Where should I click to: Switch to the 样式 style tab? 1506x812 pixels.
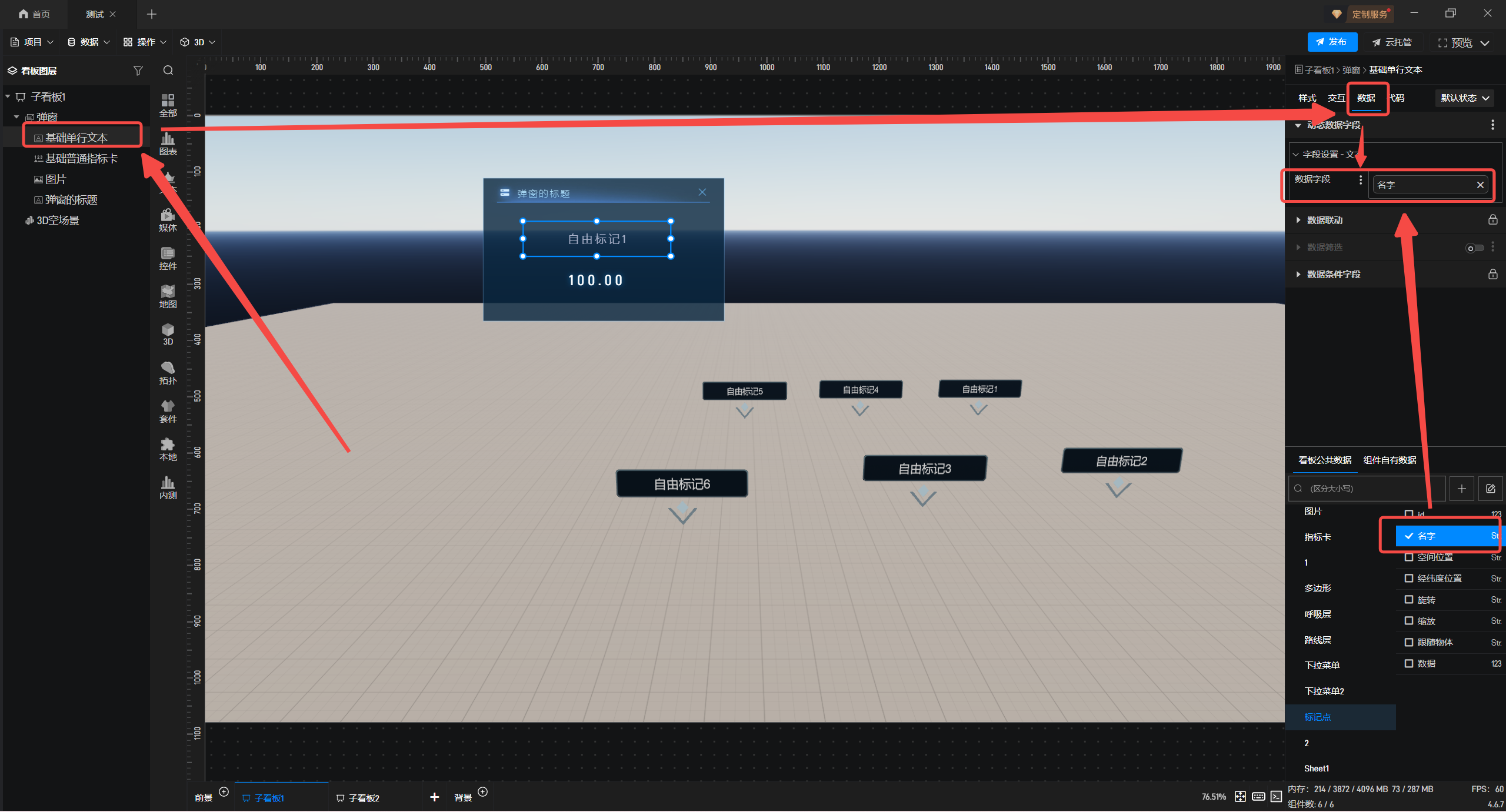point(1307,98)
